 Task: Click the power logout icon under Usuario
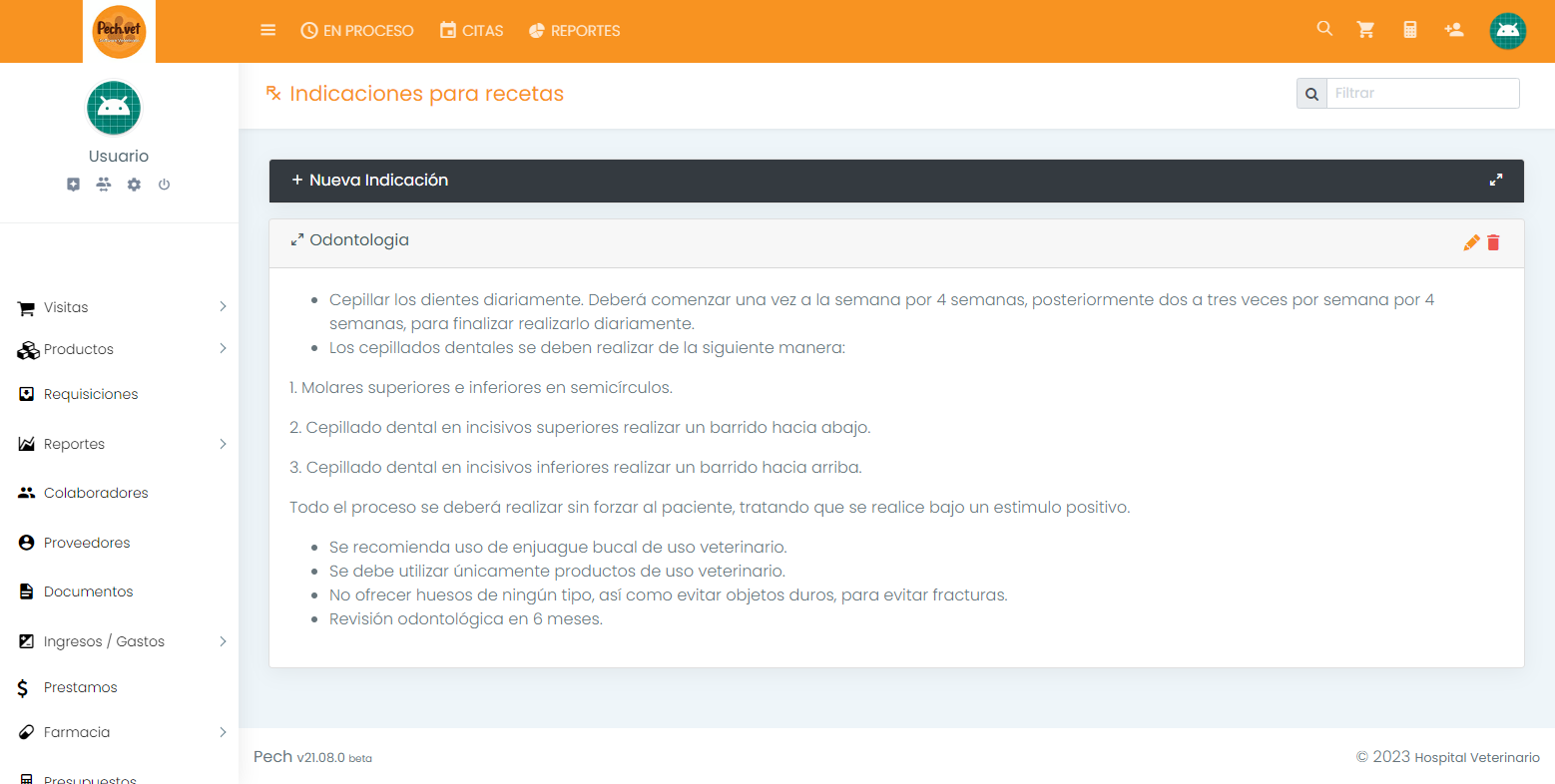pyautogui.click(x=164, y=185)
